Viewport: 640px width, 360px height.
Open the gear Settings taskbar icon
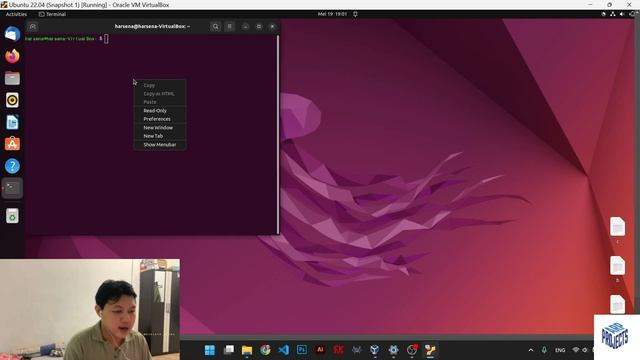(x=393, y=350)
